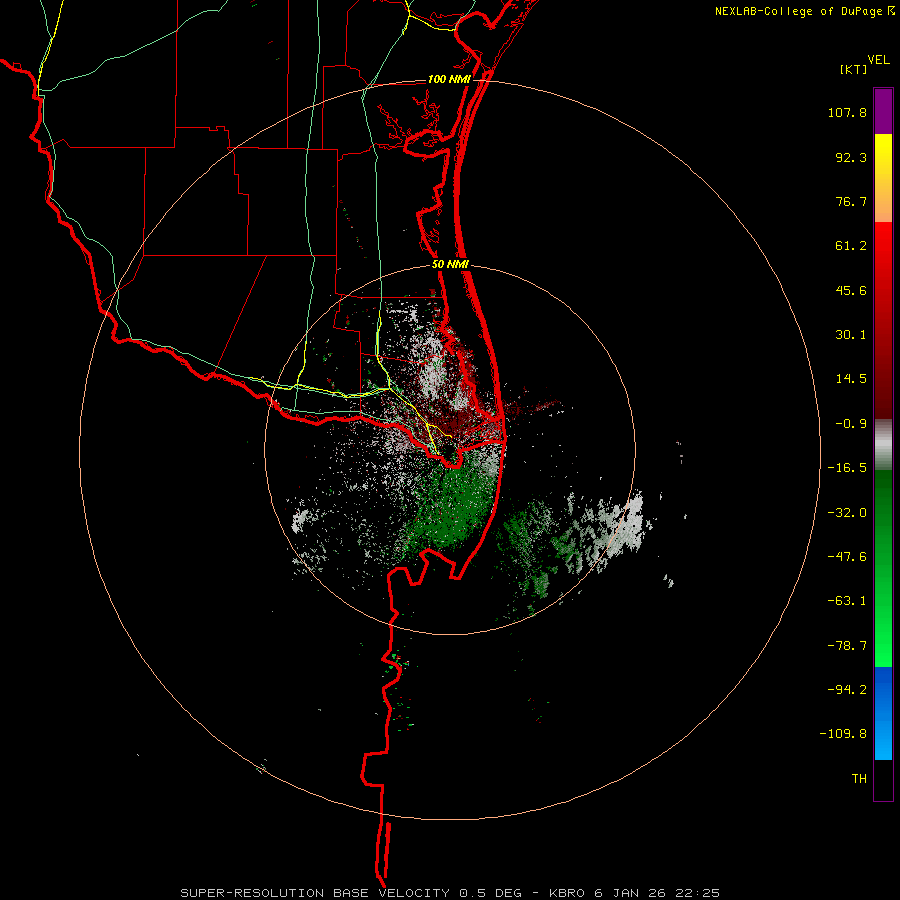Select the -78.7 velocity scale value
The width and height of the screenshot is (900, 900).
(x=847, y=646)
